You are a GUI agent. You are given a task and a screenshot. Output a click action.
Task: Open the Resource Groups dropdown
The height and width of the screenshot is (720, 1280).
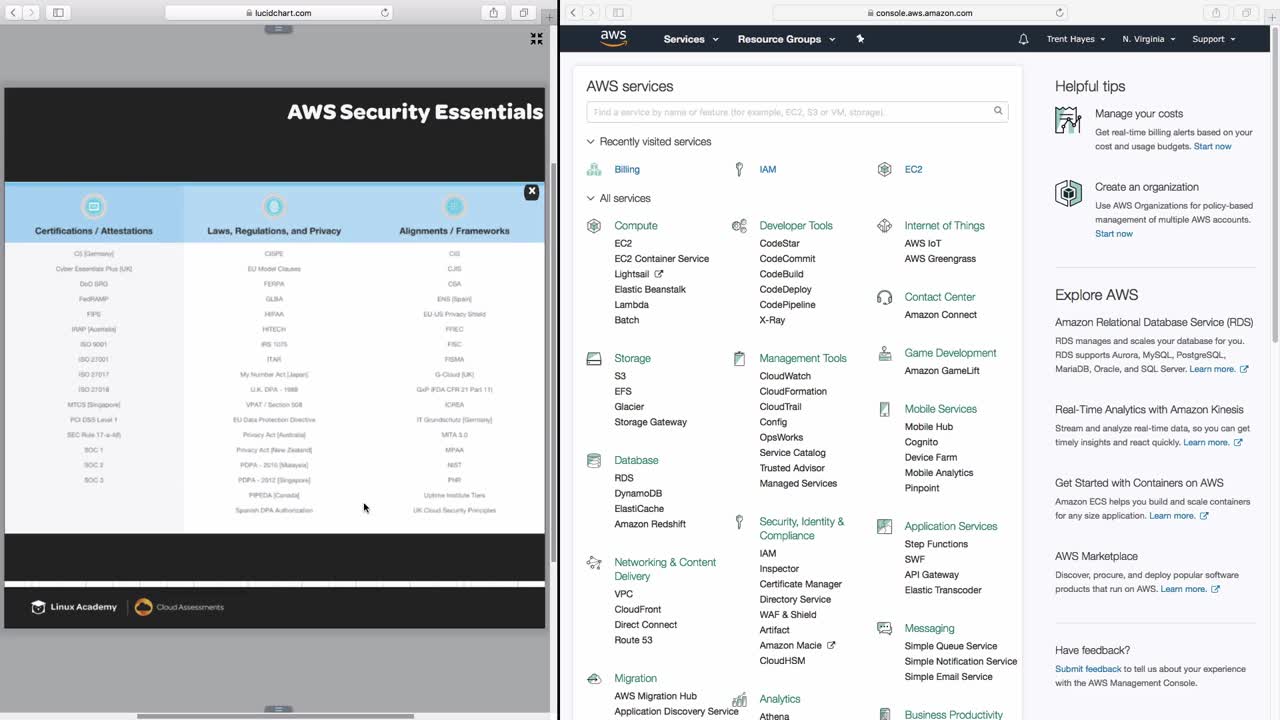[786, 39]
